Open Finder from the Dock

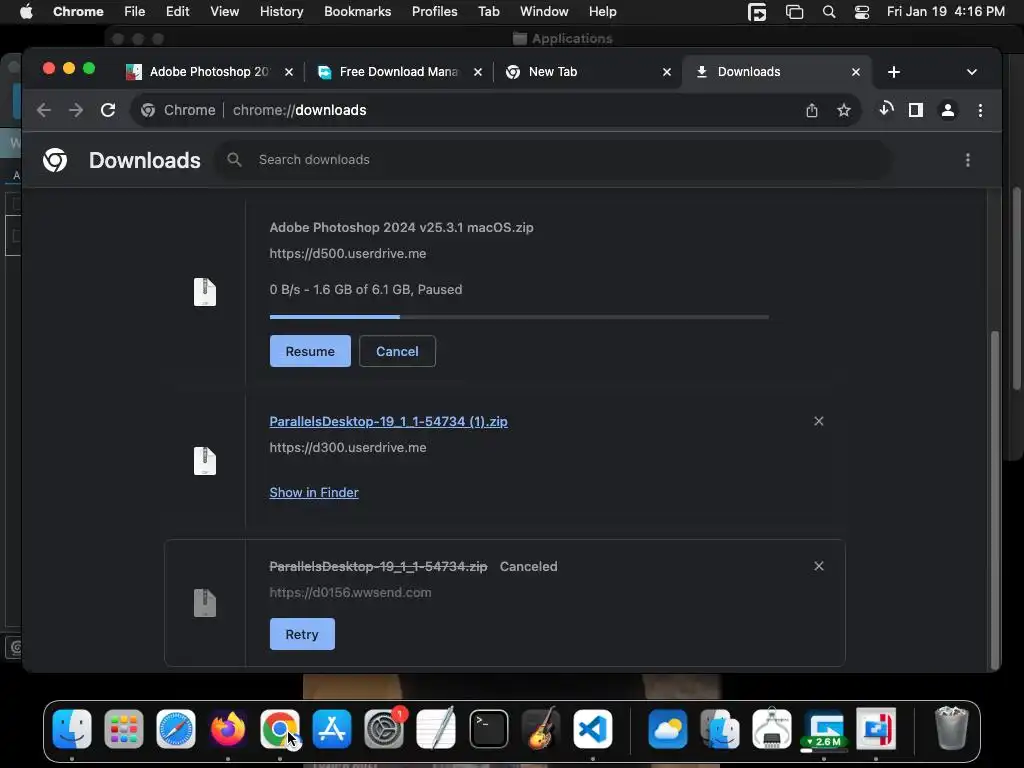(x=72, y=729)
